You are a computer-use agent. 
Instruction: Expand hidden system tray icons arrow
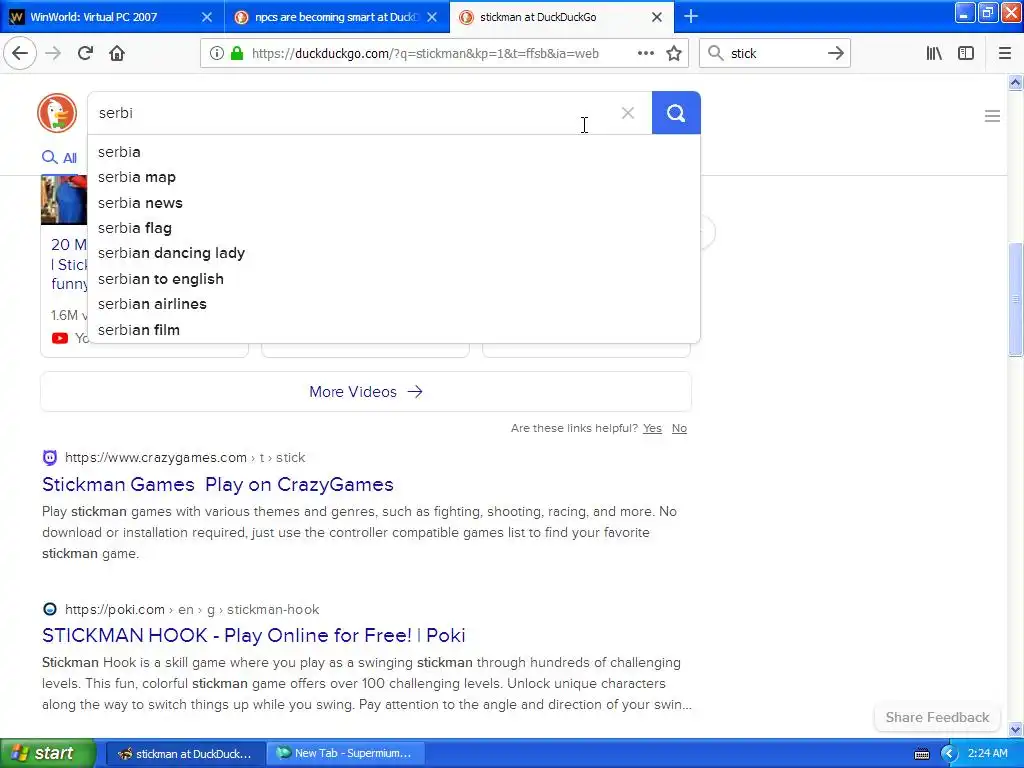pos(950,754)
